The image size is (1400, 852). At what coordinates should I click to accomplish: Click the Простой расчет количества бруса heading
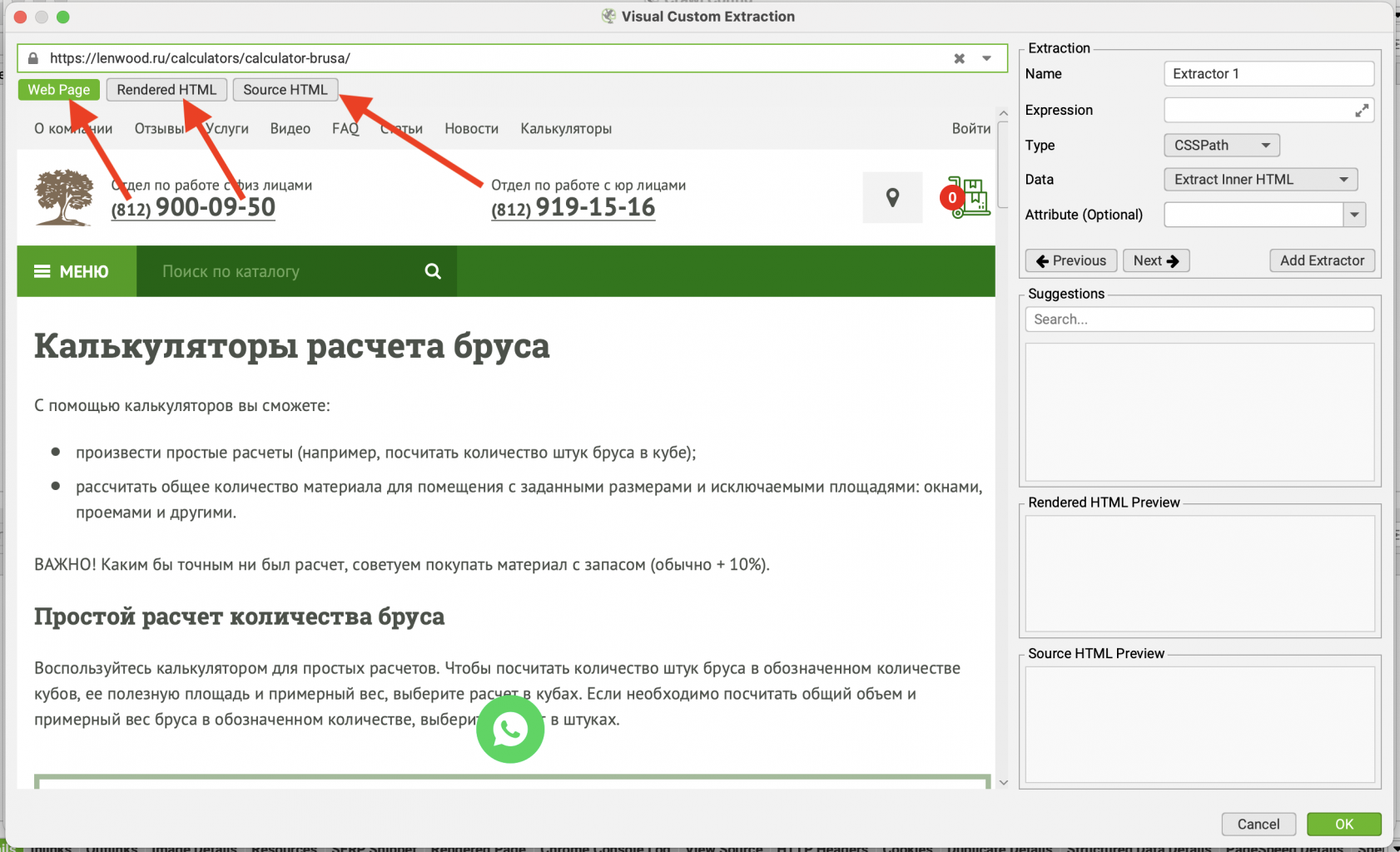click(239, 617)
